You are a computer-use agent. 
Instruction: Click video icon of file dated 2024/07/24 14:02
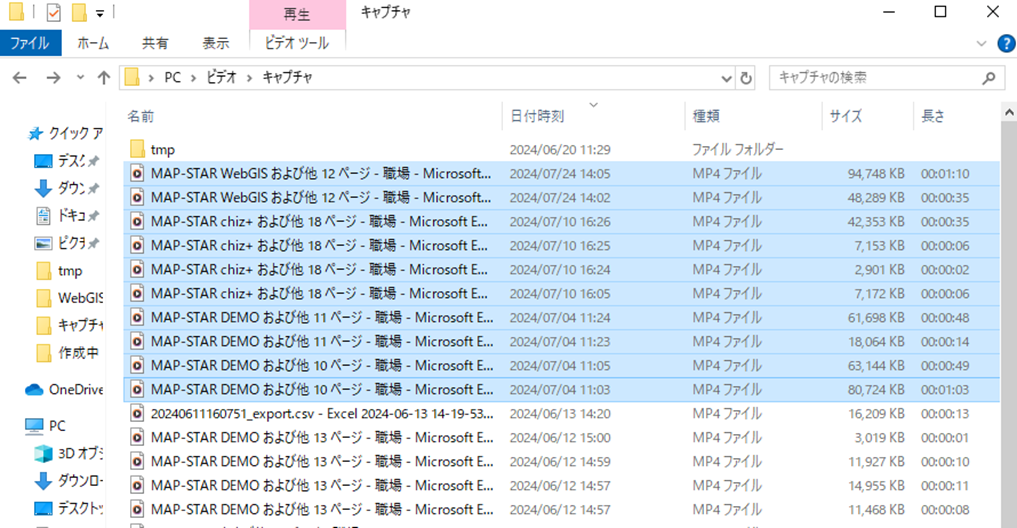[x=137, y=197]
